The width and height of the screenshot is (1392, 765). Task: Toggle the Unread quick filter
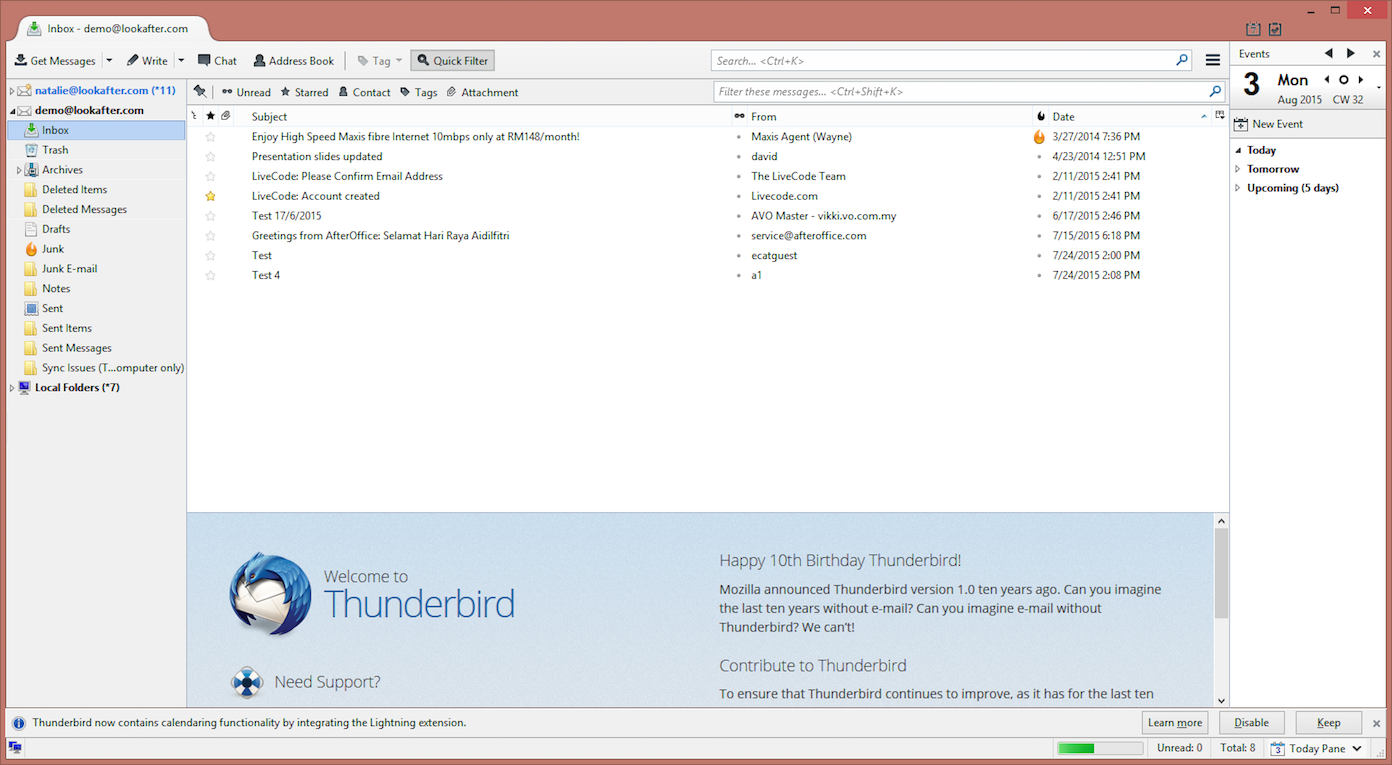coord(246,92)
